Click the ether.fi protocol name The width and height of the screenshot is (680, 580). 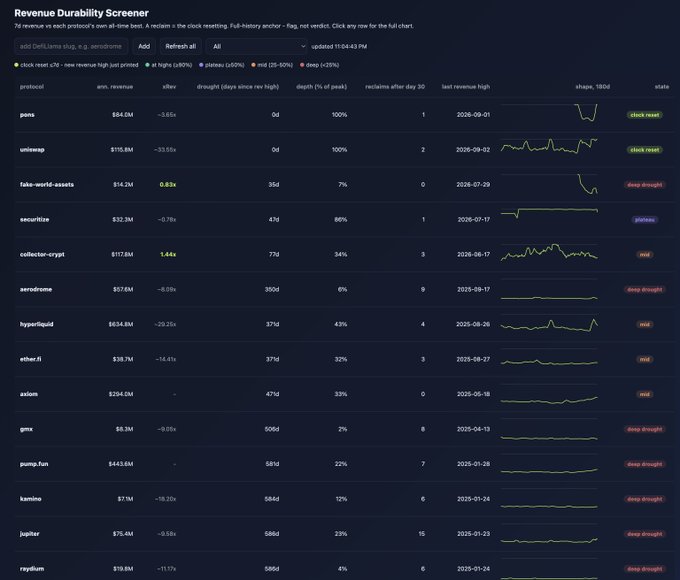point(30,359)
